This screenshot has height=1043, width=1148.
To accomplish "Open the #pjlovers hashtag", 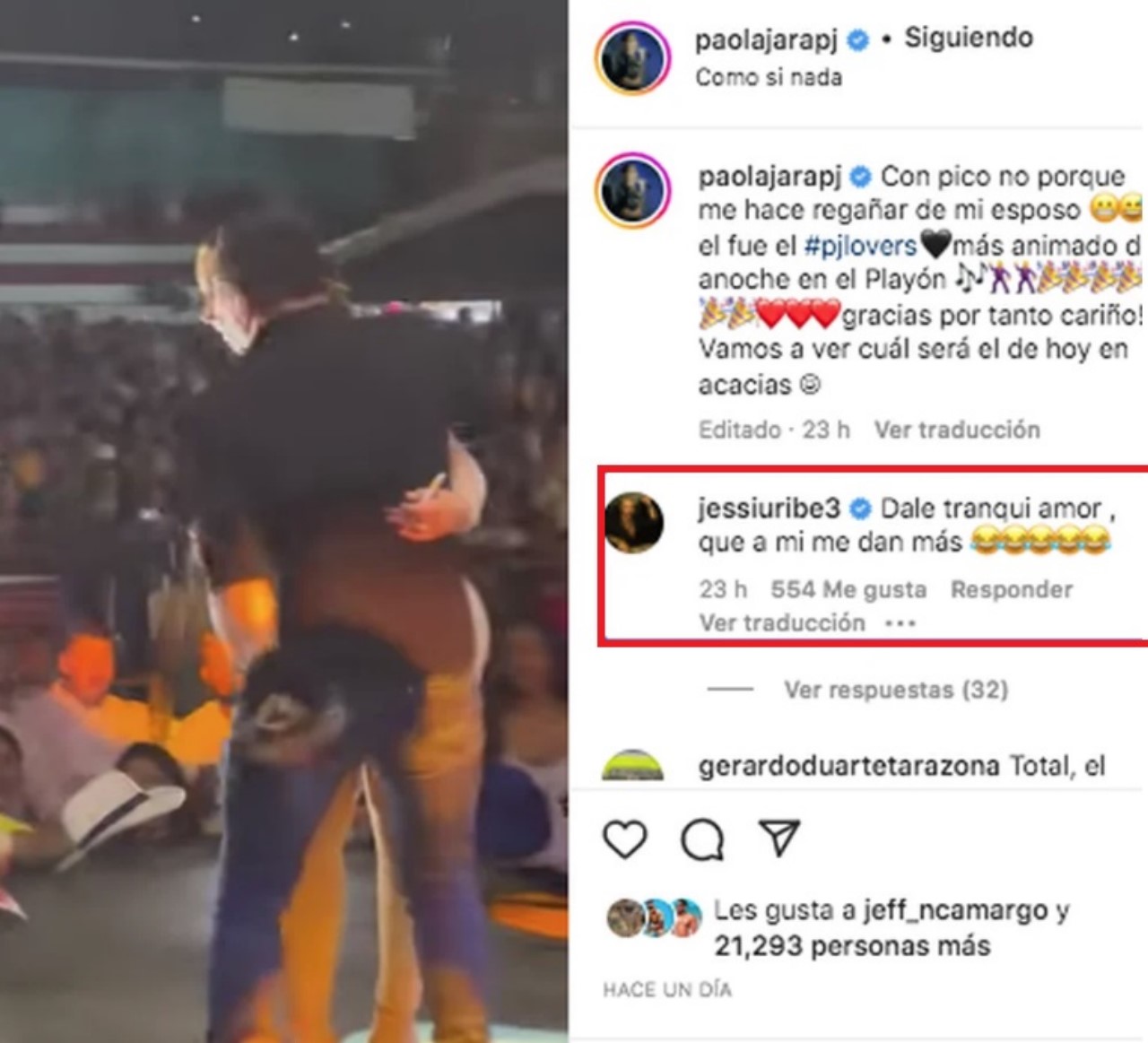I will 861,245.
